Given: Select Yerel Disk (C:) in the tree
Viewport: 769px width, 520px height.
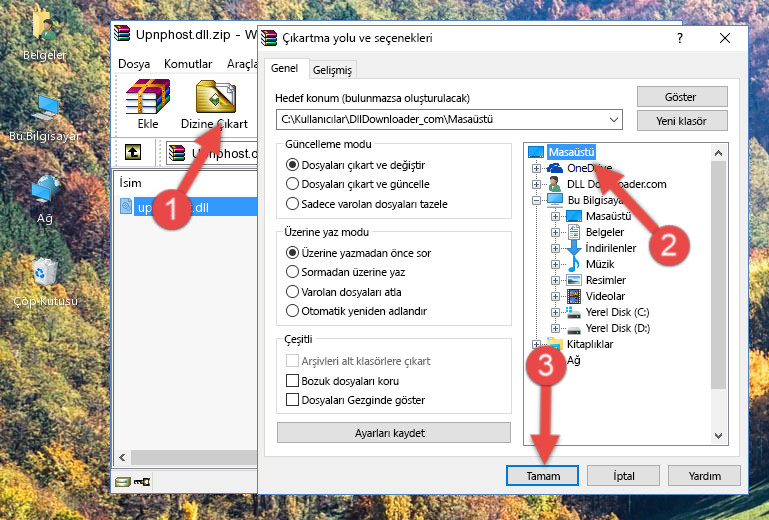Looking at the screenshot, I should tap(617, 312).
